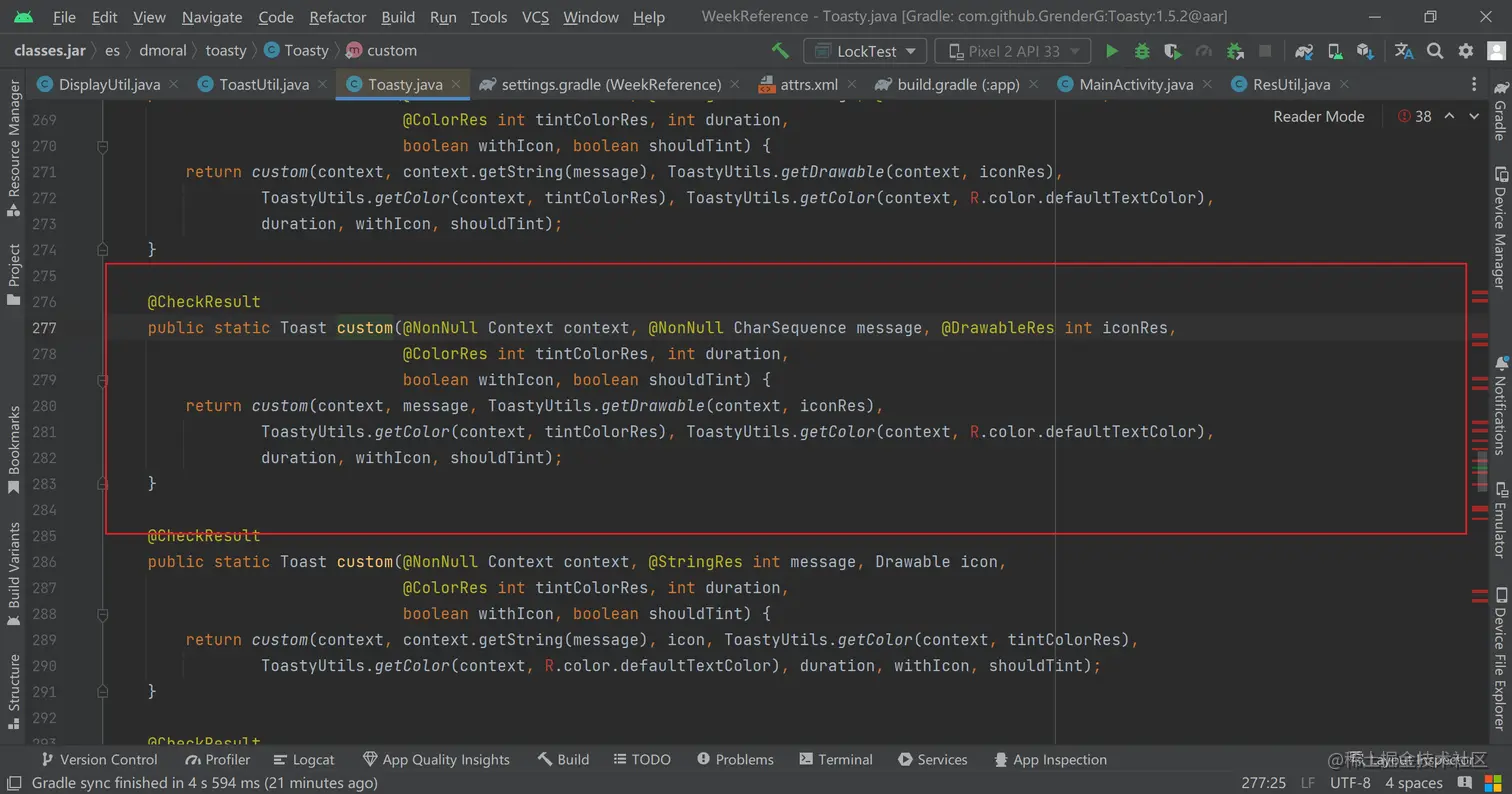Image resolution: width=1512 pixels, height=794 pixels.
Task: Click classes.jar in breadcrumb bar
Action: pyautogui.click(x=49, y=50)
